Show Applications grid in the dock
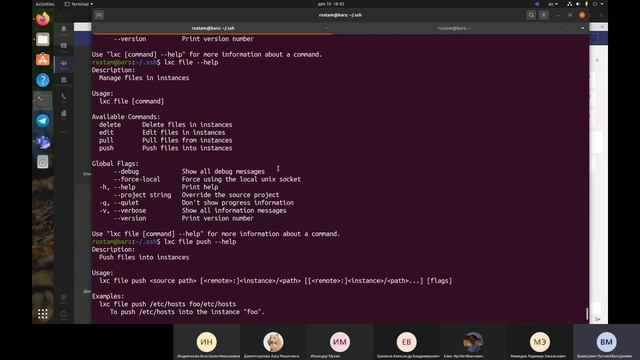The height and width of the screenshot is (360, 640). pos(42,313)
